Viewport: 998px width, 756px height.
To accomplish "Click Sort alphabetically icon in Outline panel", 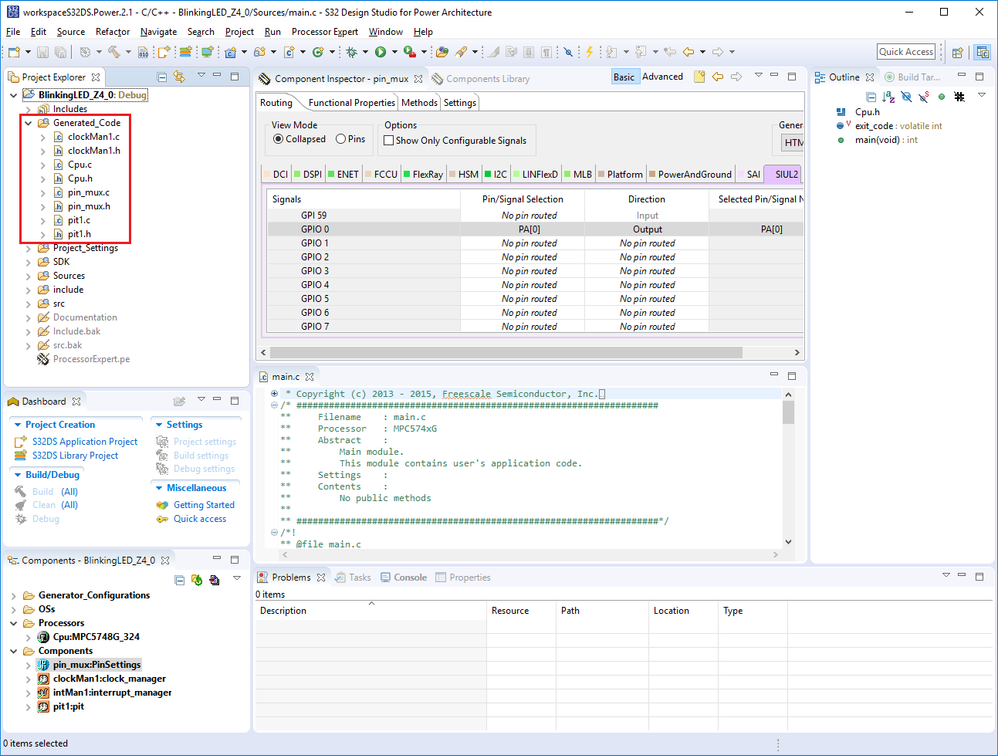I will [888, 97].
